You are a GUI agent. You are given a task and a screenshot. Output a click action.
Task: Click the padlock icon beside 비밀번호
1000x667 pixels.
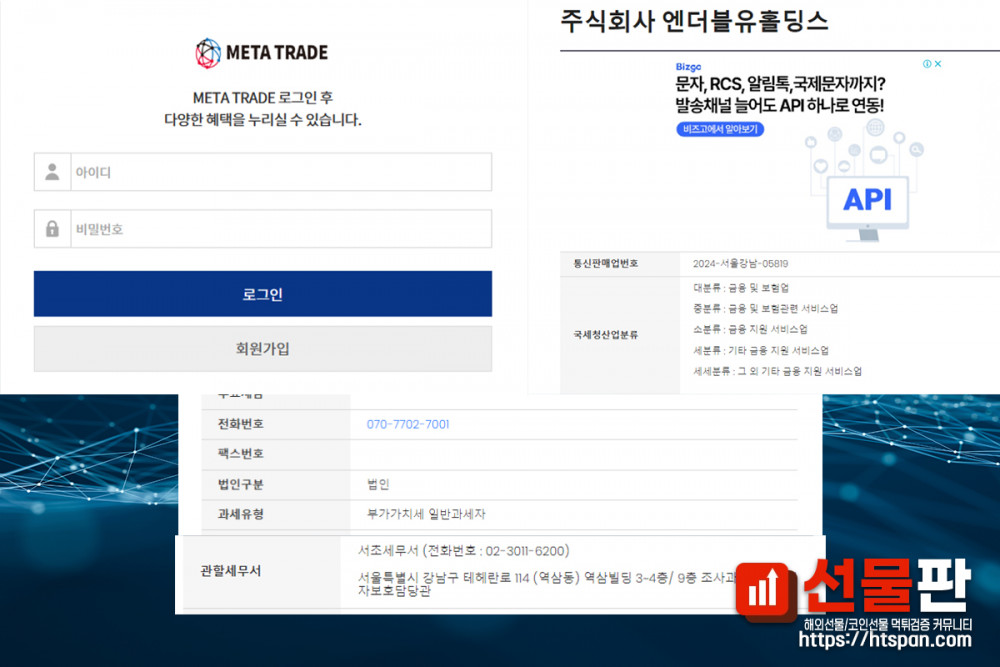pyautogui.click(x=52, y=229)
